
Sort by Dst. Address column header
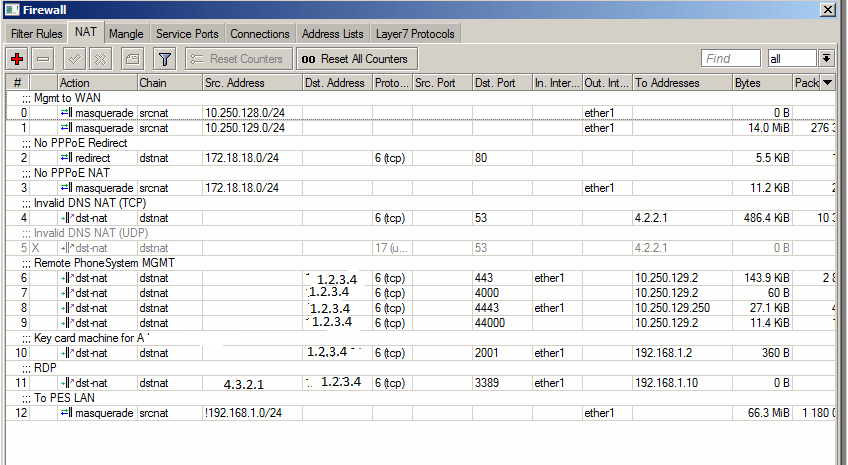point(337,83)
